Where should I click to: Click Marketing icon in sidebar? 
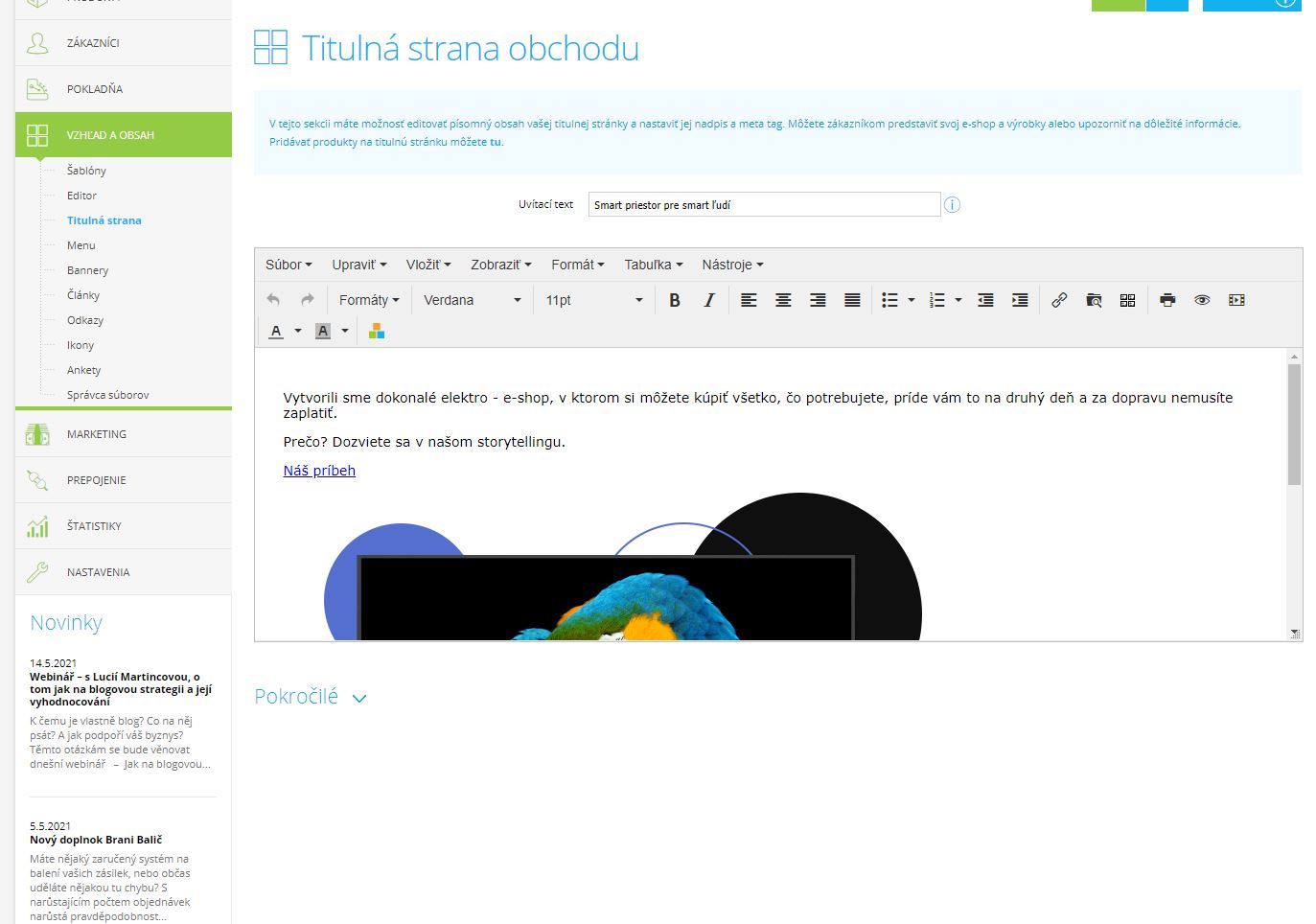click(37, 434)
